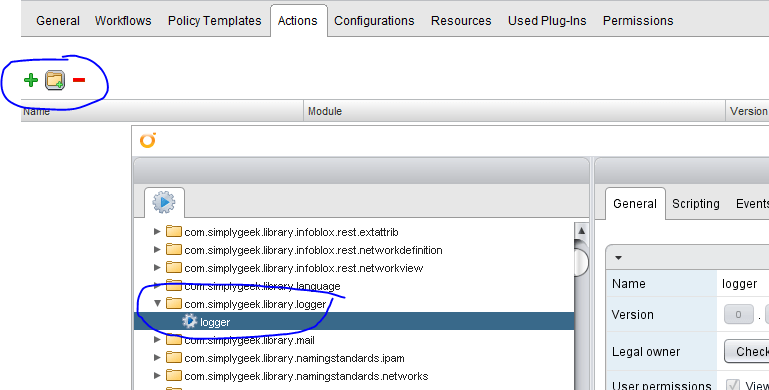Select the actions gear view tab icon

pos(164,202)
